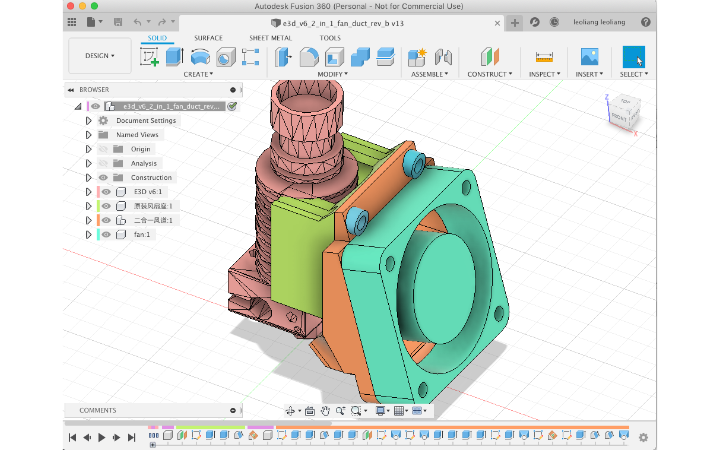The width and height of the screenshot is (720, 450).
Task: Select the Fillet tool icon
Action: click(309, 57)
